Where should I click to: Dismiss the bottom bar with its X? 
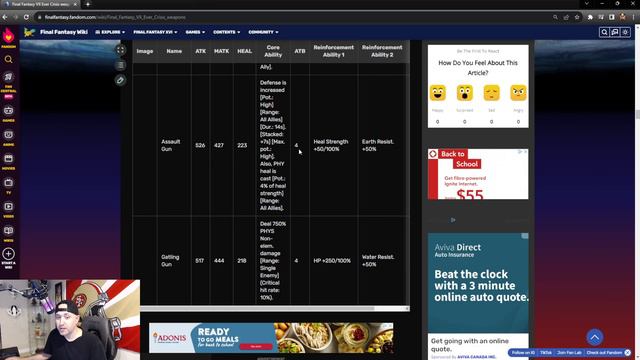point(627,353)
